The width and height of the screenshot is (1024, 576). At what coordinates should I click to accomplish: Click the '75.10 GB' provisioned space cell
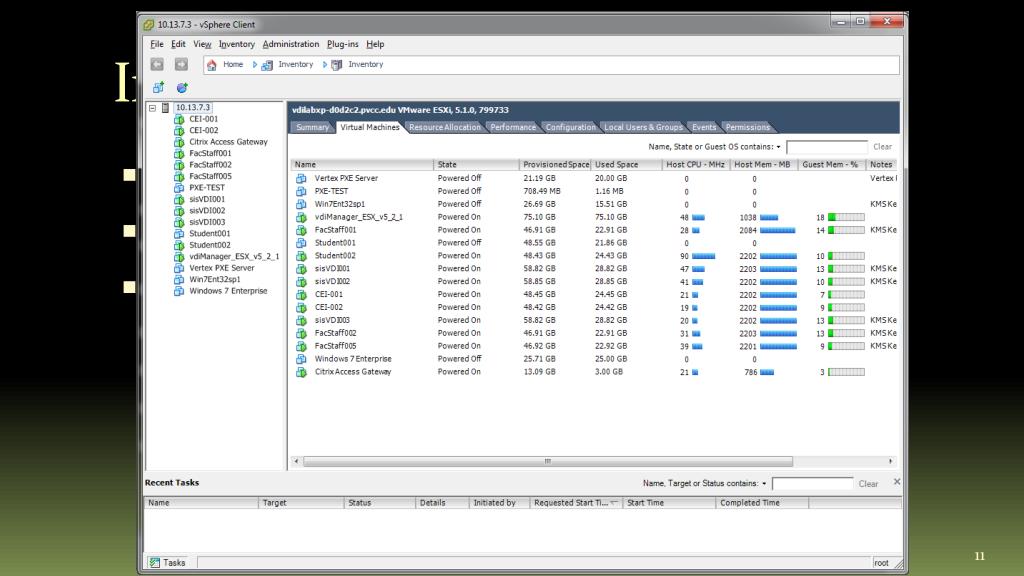539,217
